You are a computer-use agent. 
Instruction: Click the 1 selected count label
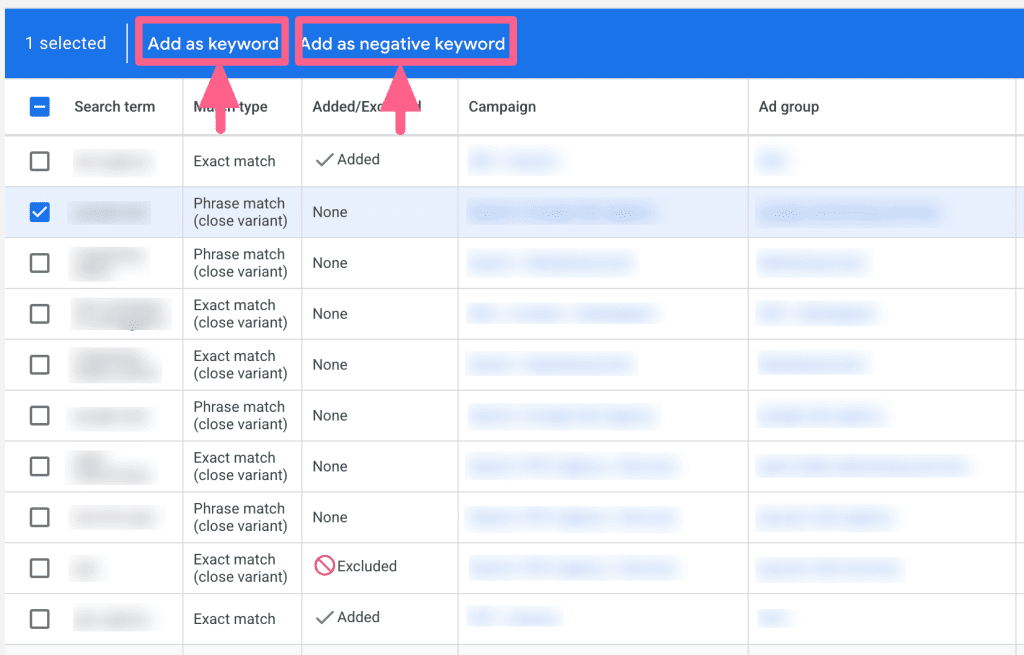click(x=66, y=43)
